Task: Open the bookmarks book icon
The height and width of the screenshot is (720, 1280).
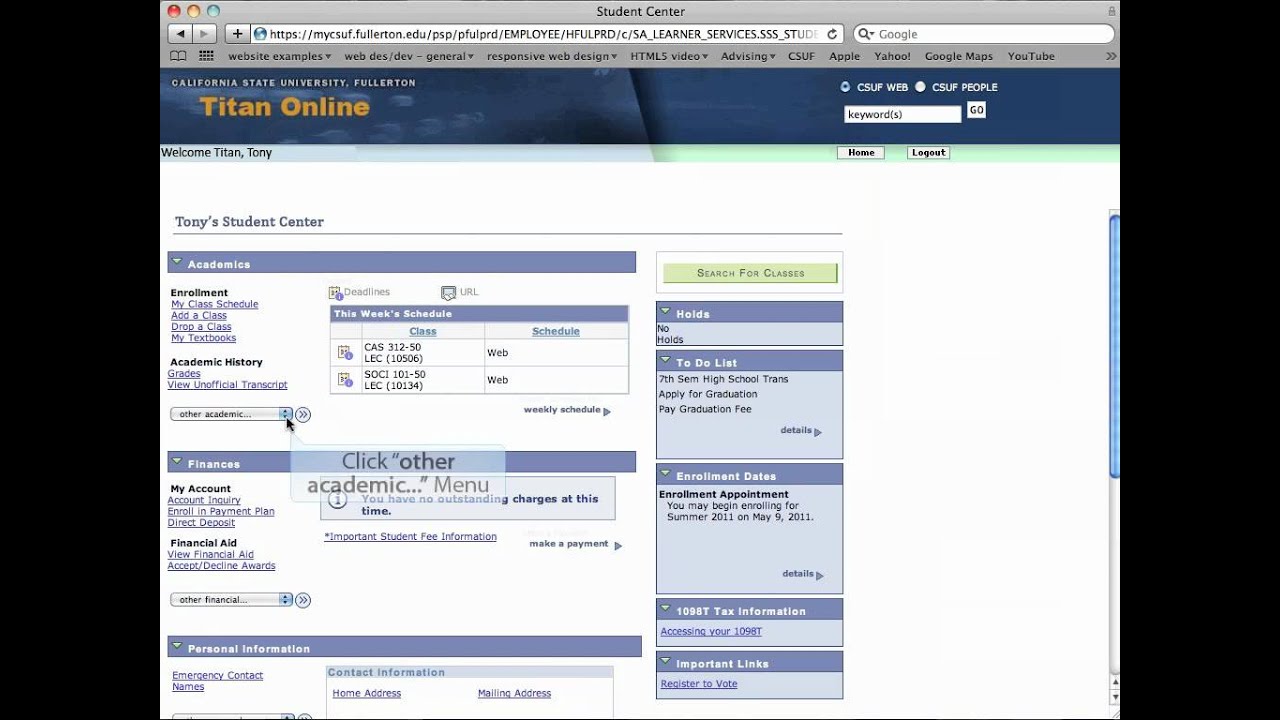Action: coord(178,56)
